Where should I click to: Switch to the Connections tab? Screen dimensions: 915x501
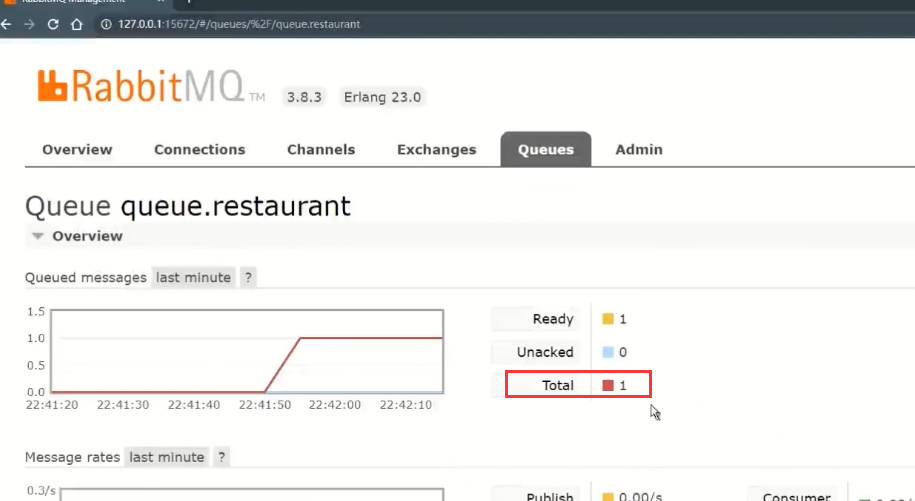pos(200,150)
